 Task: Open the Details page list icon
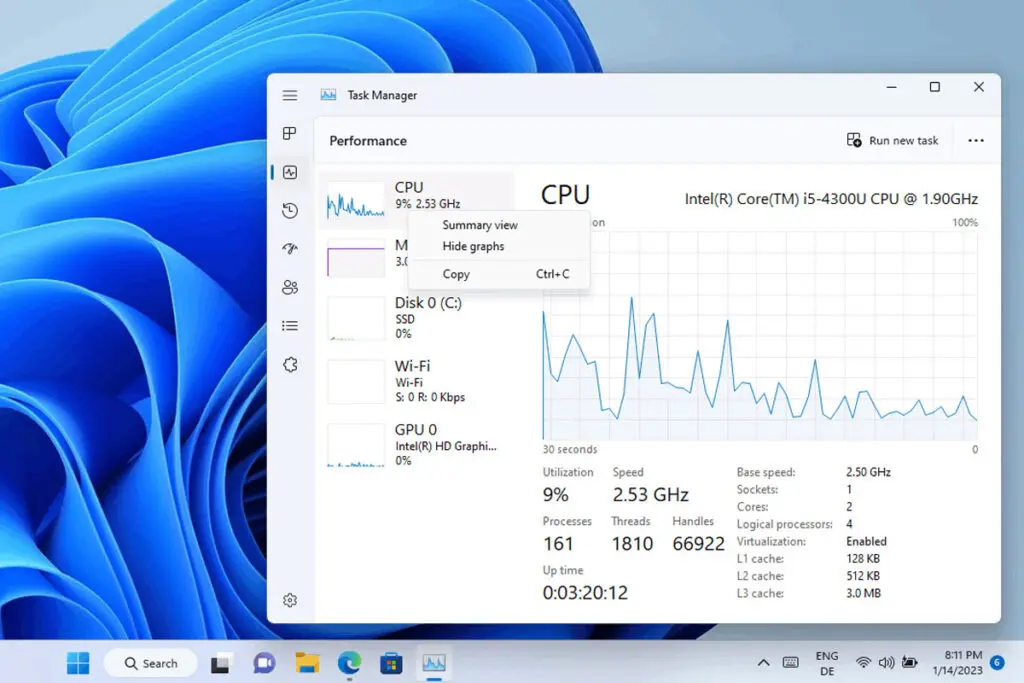[290, 326]
